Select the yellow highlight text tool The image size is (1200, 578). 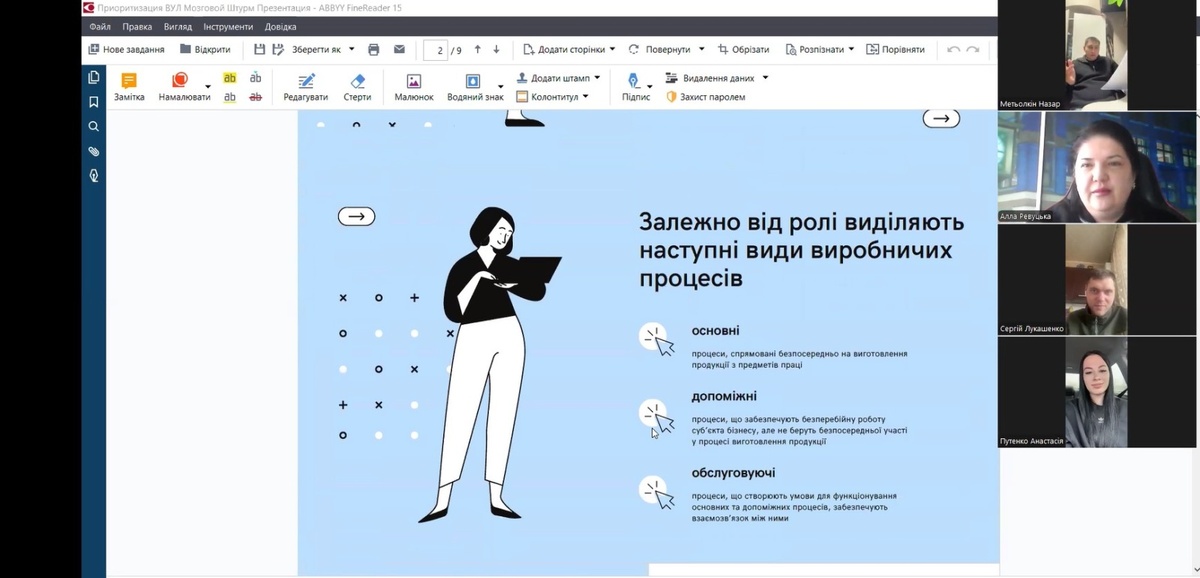(x=230, y=78)
